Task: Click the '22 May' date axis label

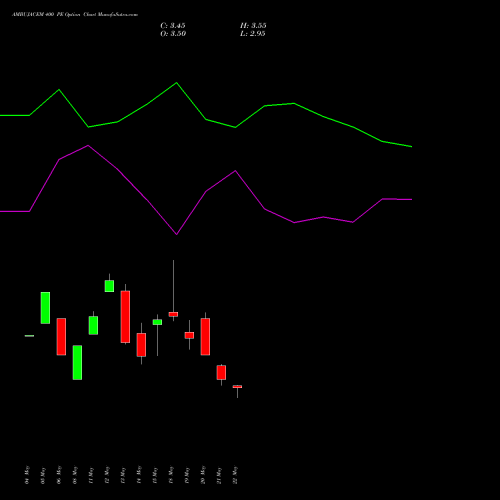Action: [235, 475]
